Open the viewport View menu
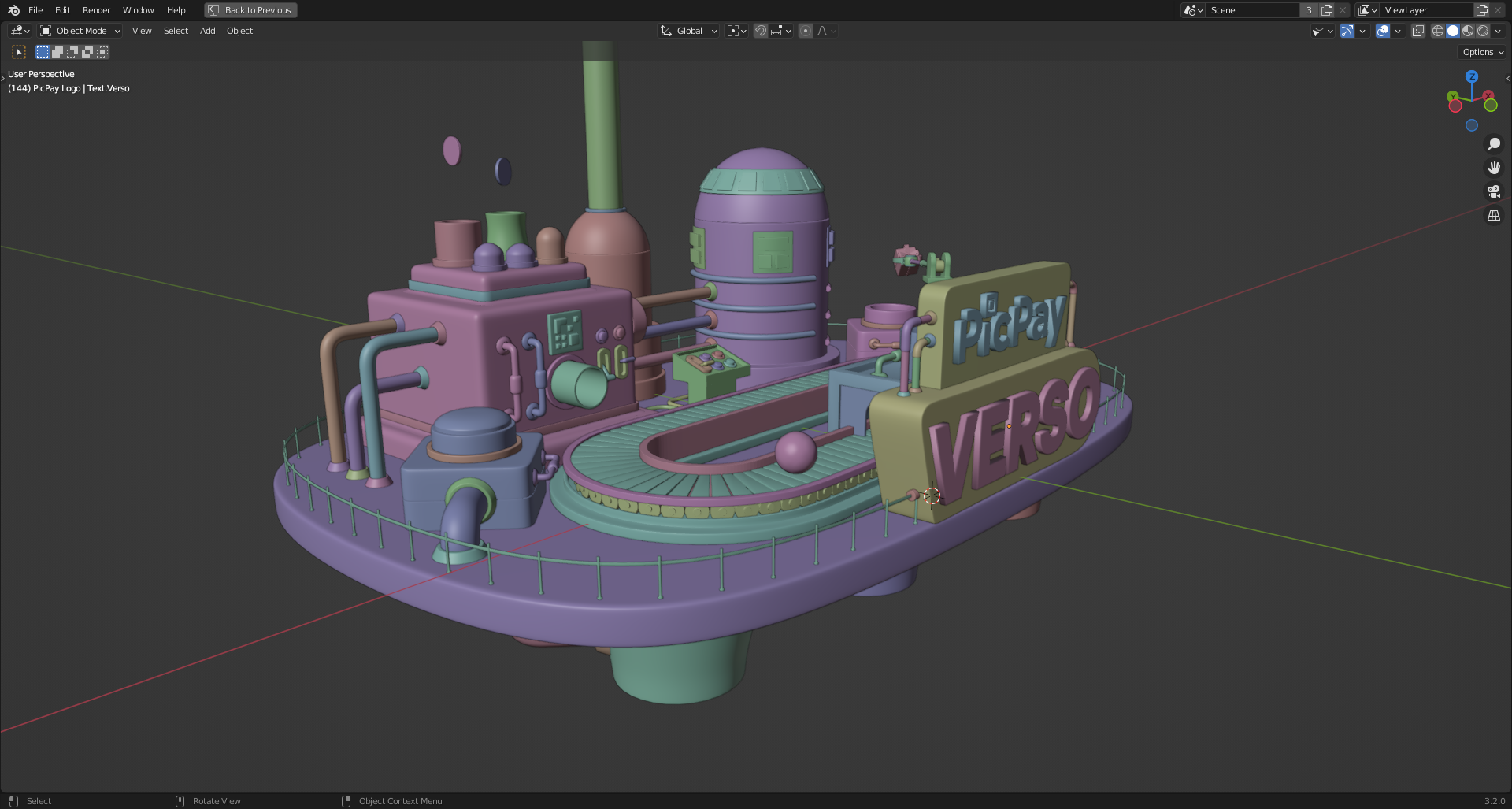Image resolution: width=1512 pixels, height=809 pixels. point(142,31)
